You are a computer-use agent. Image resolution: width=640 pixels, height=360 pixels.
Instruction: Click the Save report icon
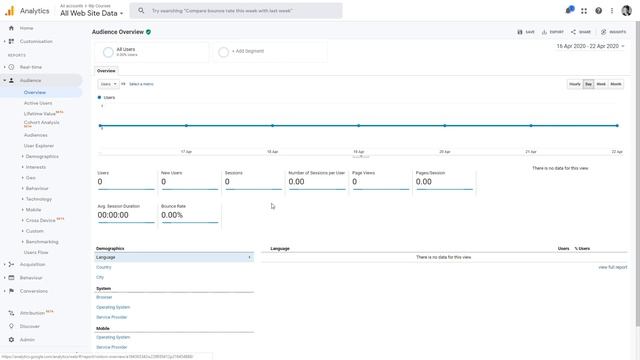(520, 32)
